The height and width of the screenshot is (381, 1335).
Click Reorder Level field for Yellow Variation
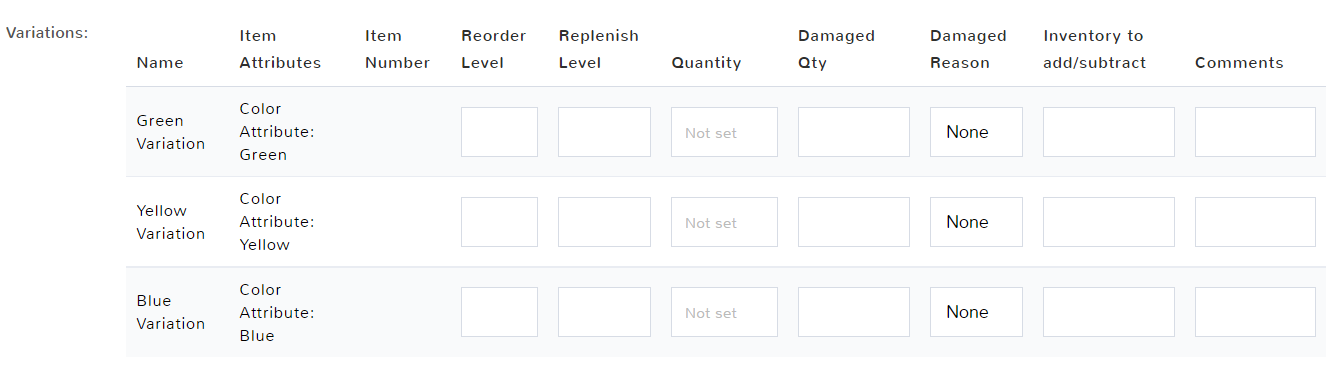tap(499, 222)
